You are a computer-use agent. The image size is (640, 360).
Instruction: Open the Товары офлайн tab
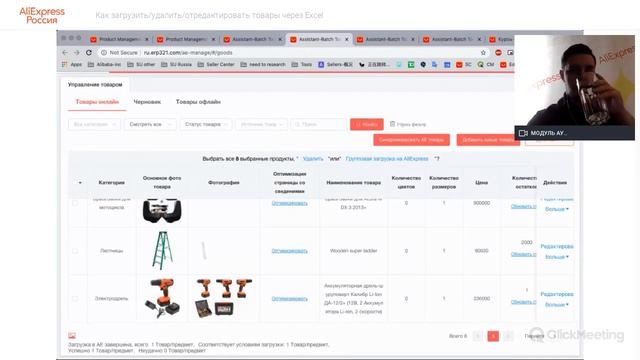coord(198,102)
